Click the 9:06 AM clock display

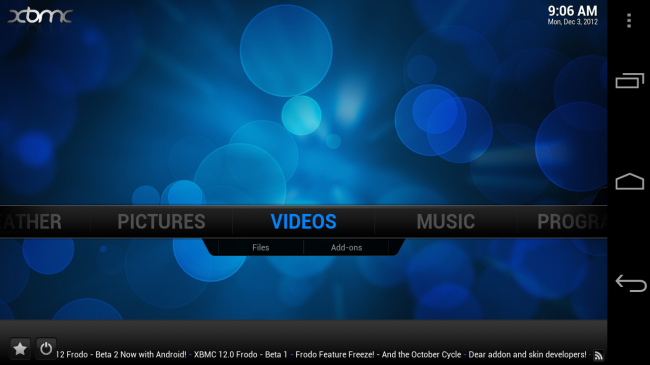572,11
